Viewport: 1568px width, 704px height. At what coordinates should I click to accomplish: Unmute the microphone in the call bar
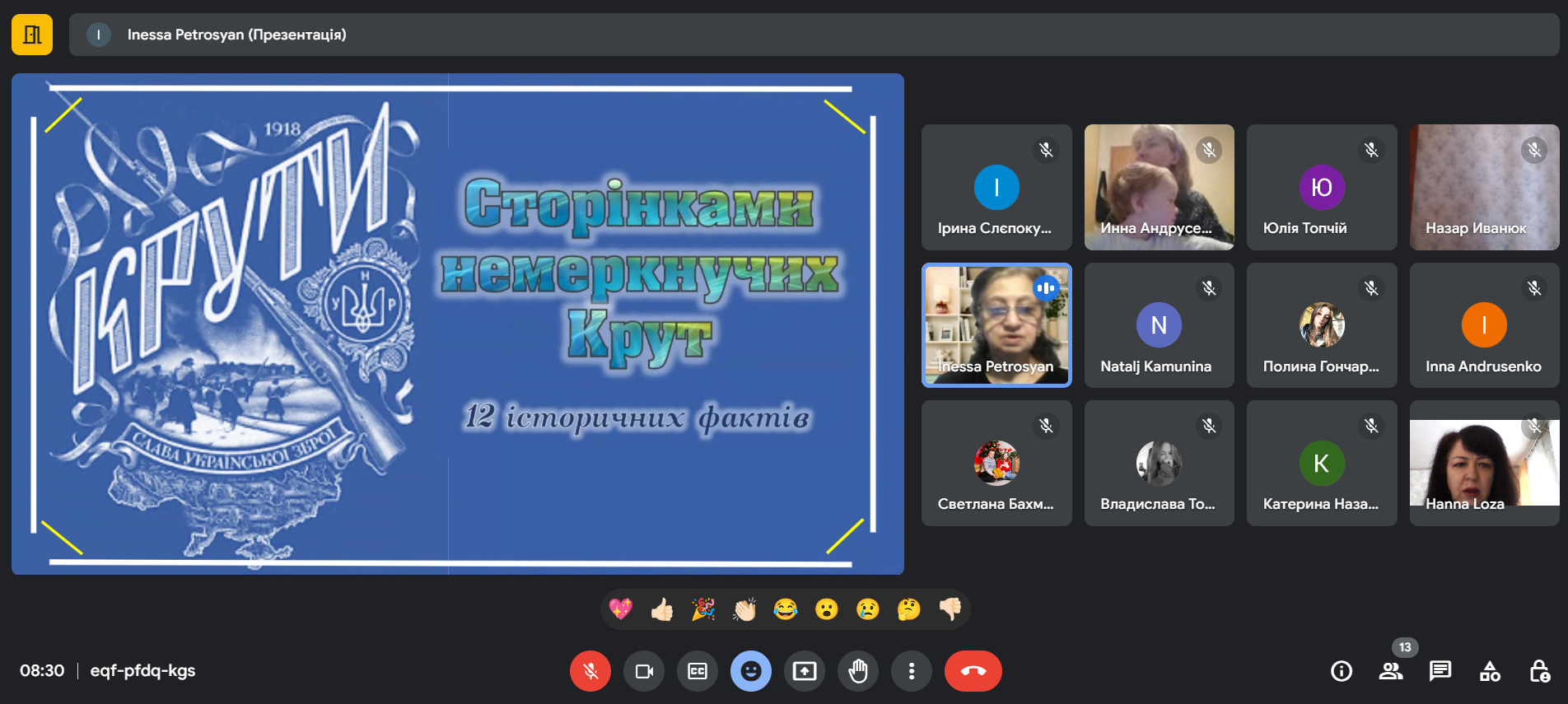tap(590, 671)
